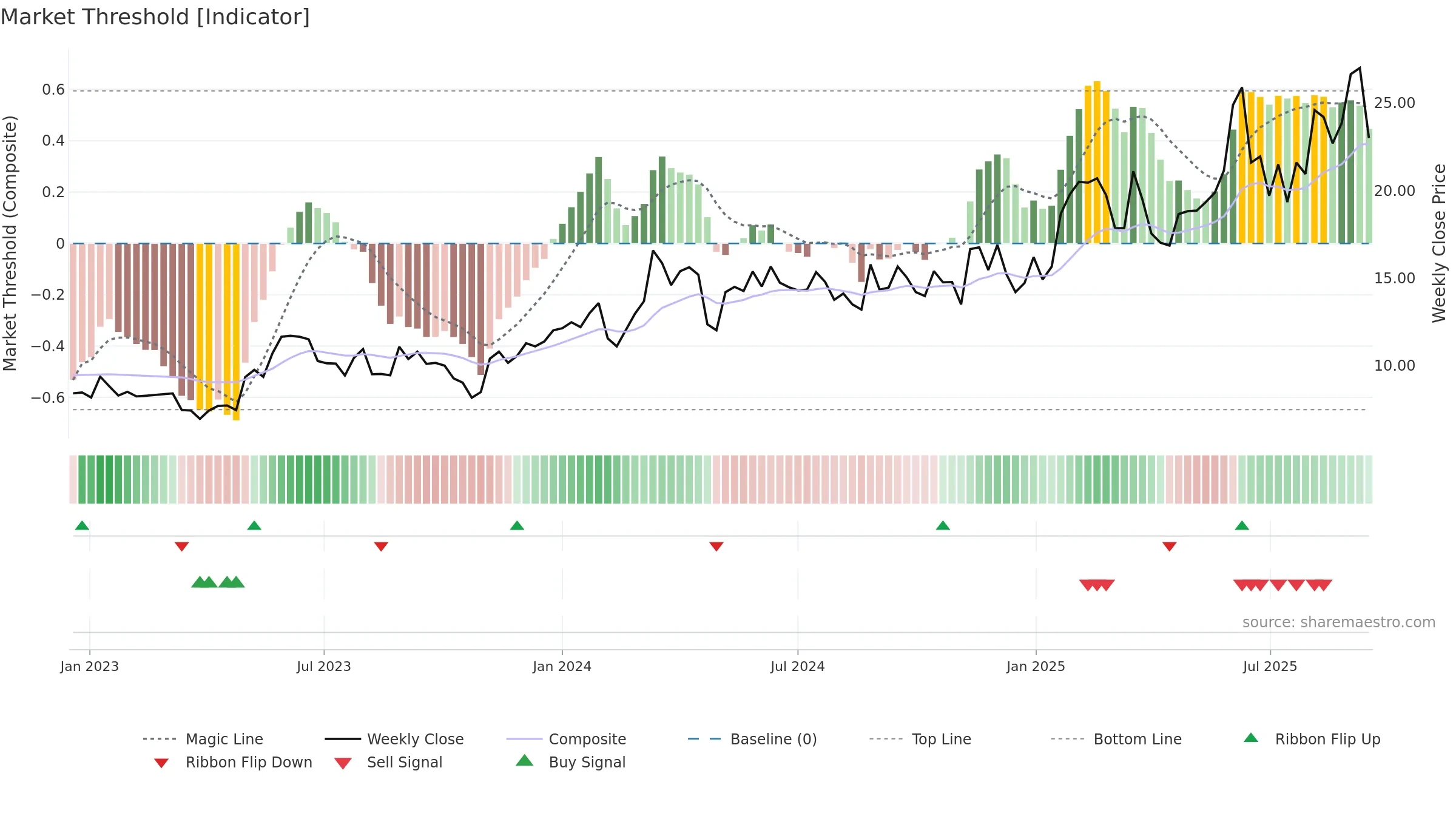
Task: Toggle the Ribbon Flip Up legend entry
Action: [1312, 739]
